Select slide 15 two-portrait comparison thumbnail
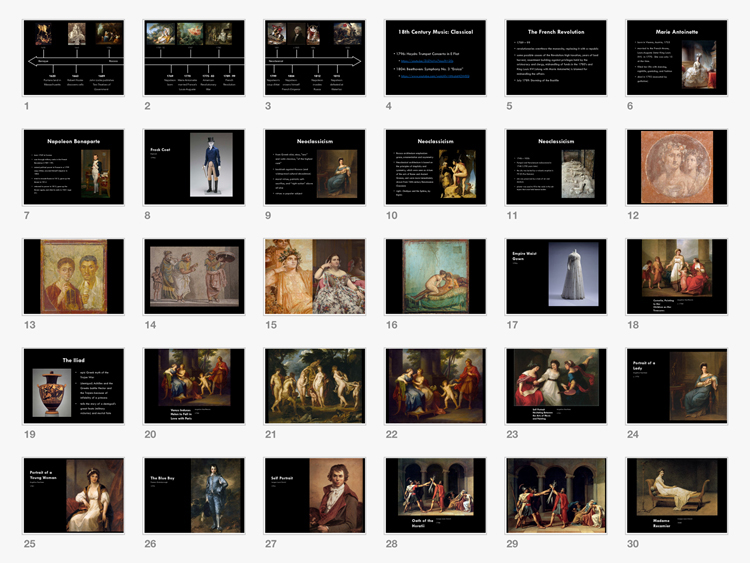Viewport: 750px width, 563px height. tap(315, 276)
